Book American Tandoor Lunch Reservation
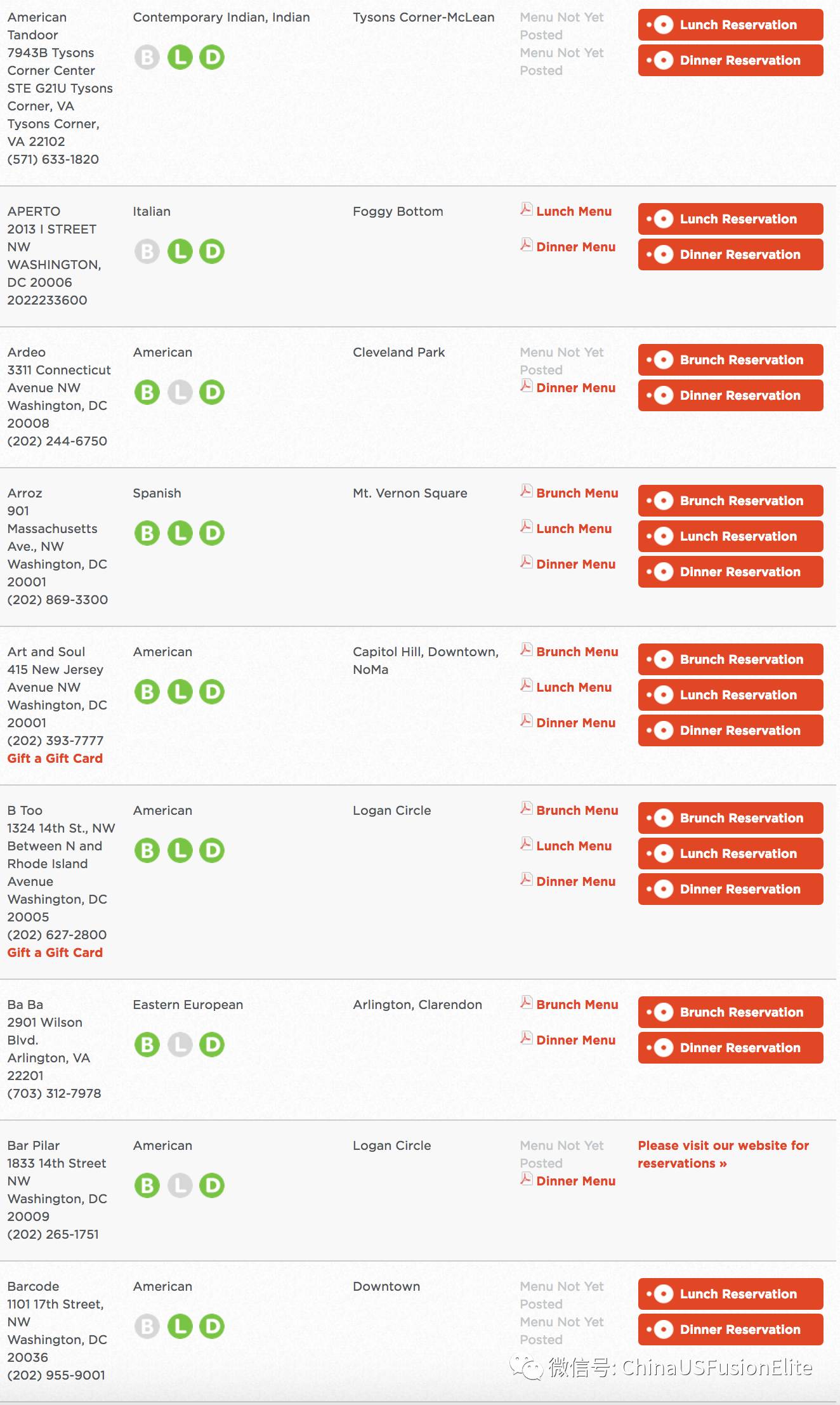This screenshot has height=1405, width=840. 731,25
